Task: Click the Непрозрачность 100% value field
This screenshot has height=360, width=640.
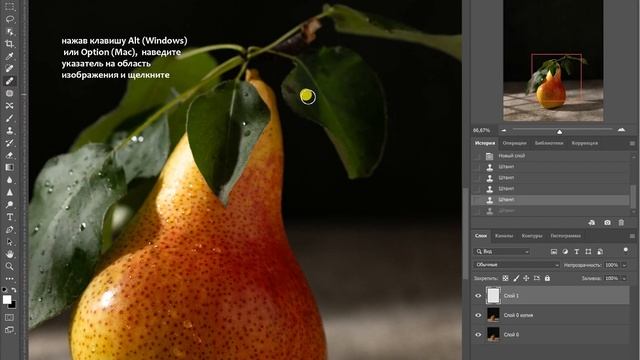Action: tap(612, 265)
